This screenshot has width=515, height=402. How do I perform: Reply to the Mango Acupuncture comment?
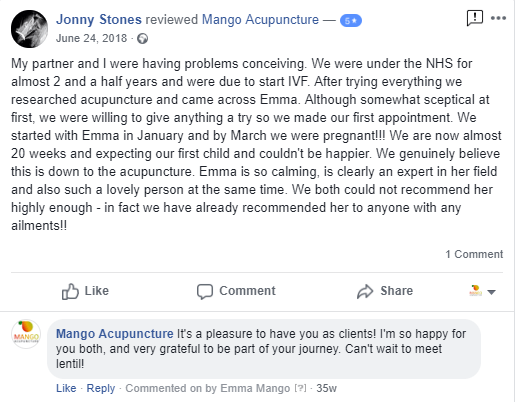pyautogui.click(x=101, y=388)
